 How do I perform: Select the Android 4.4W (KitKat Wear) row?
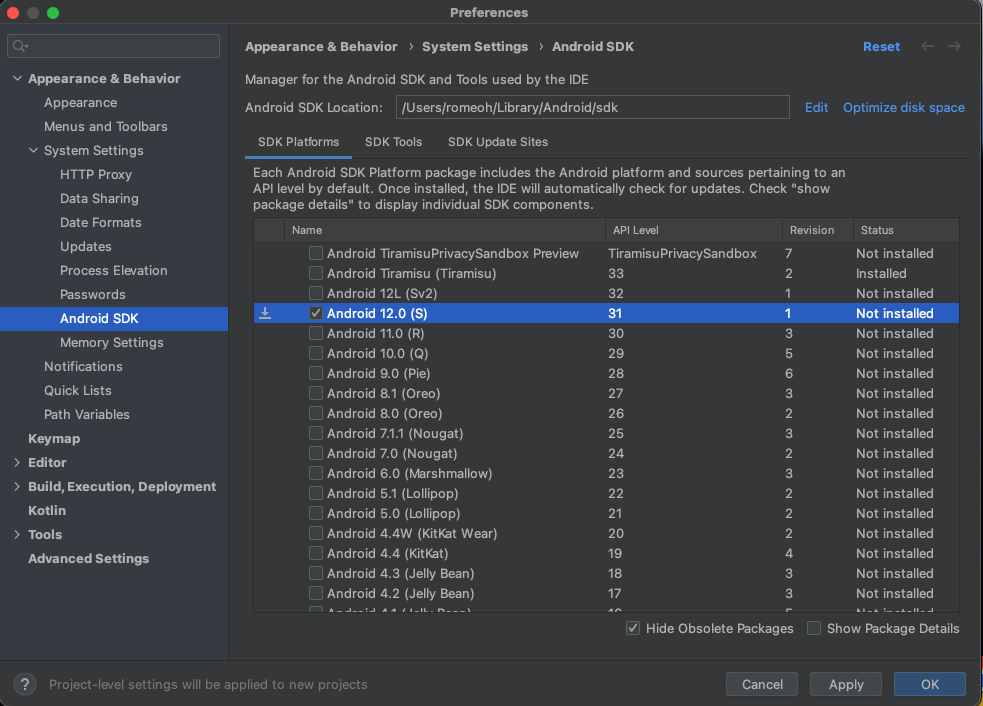(x=606, y=533)
